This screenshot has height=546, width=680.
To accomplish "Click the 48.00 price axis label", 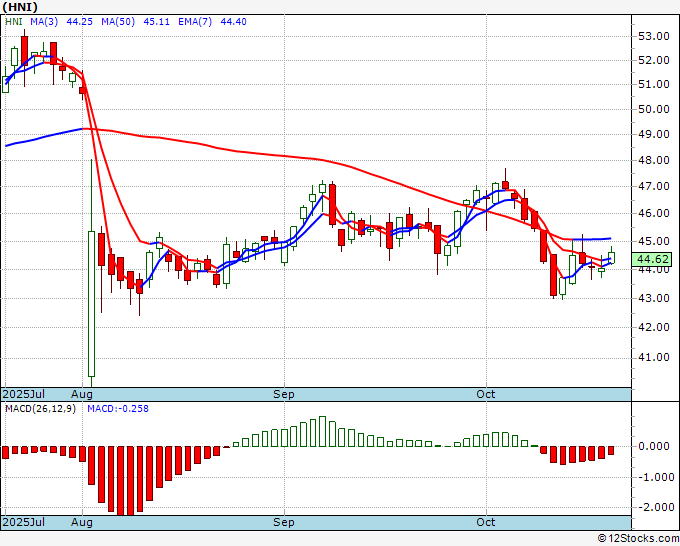I will click(x=654, y=160).
